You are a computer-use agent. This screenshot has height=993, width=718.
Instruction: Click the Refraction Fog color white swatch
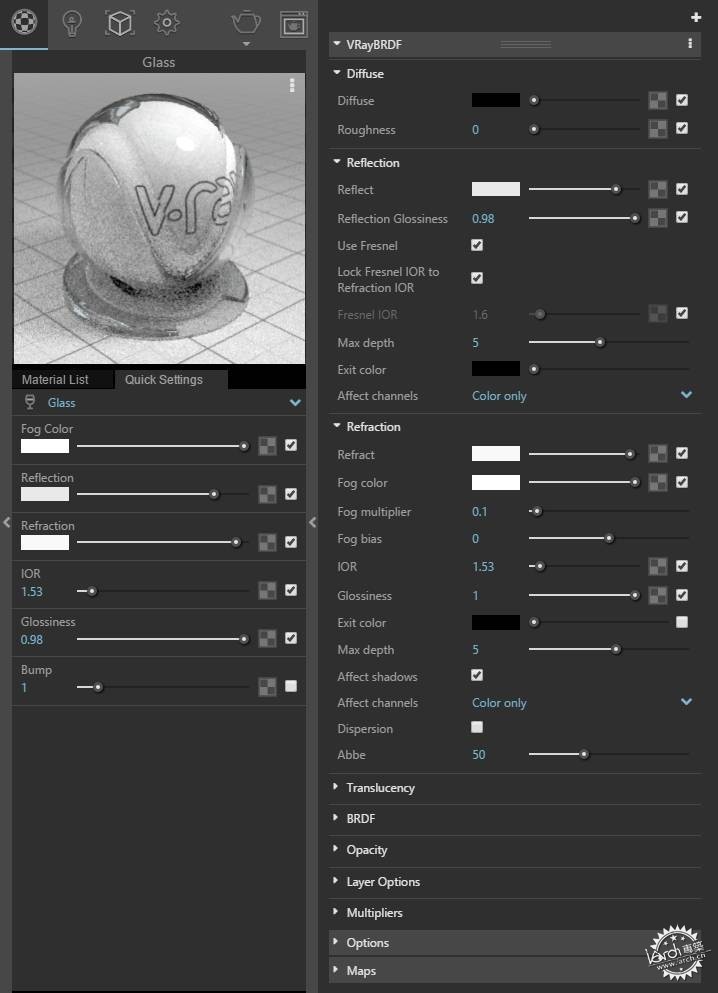tap(496, 483)
